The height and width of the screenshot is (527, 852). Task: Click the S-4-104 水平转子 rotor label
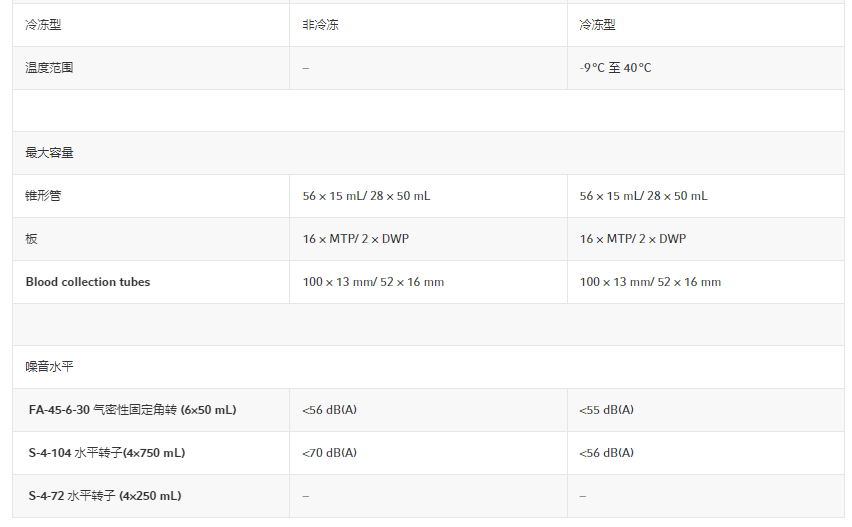(106, 453)
